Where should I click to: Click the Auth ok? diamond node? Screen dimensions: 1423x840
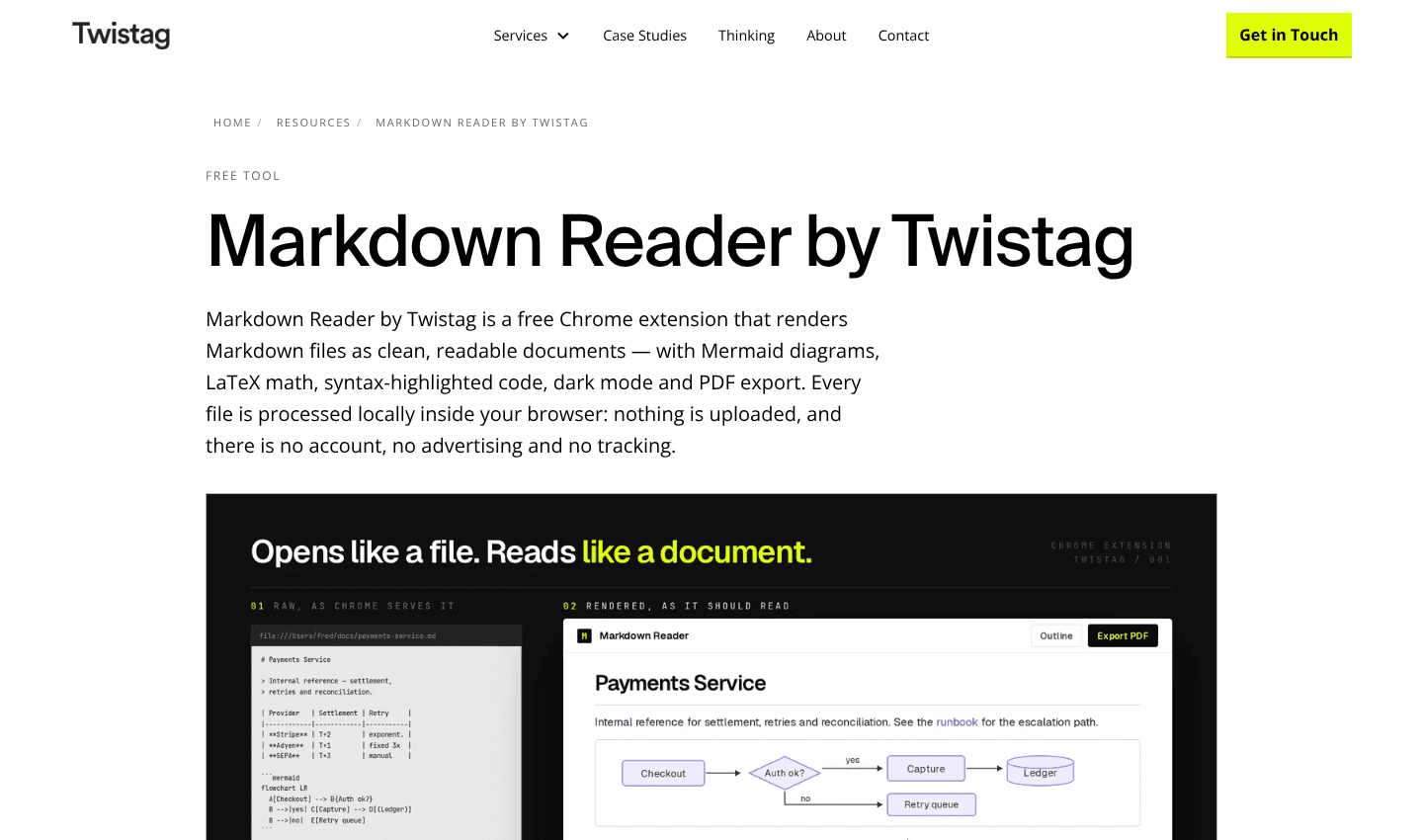tap(785, 773)
